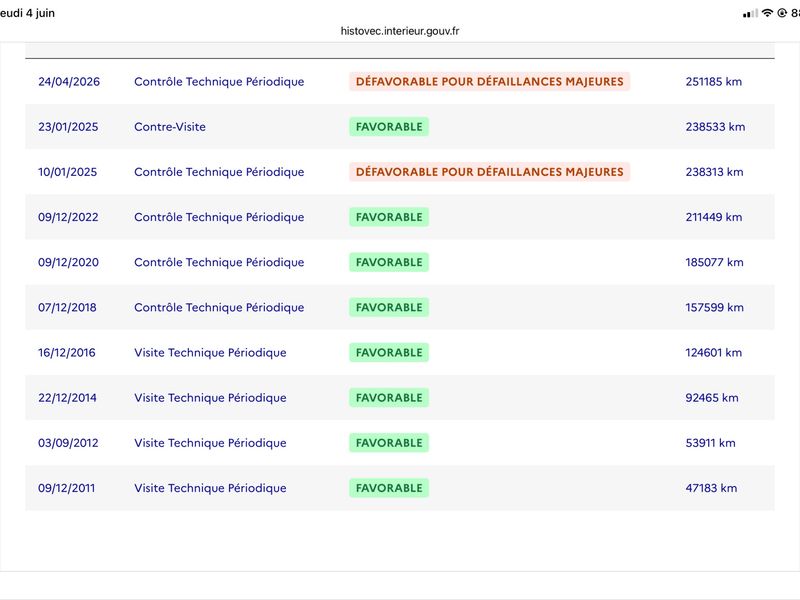
Task: Click the 53911 km mileage value
Action: (710, 443)
